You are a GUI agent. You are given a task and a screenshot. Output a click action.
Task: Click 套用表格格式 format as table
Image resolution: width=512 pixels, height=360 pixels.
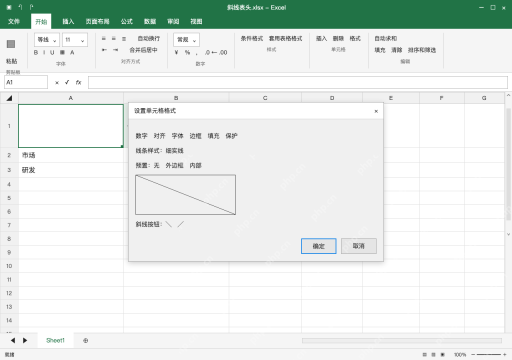click(x=285, y=39)
